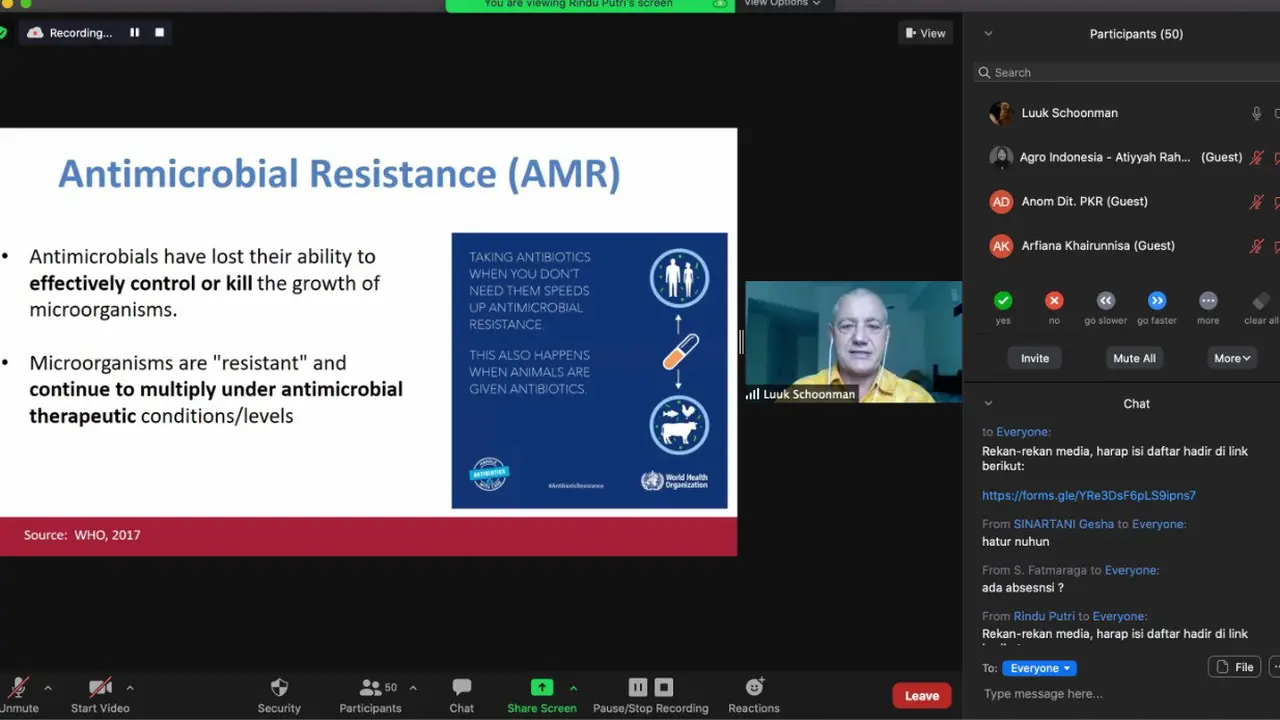Click the Mute All button

1134,358
